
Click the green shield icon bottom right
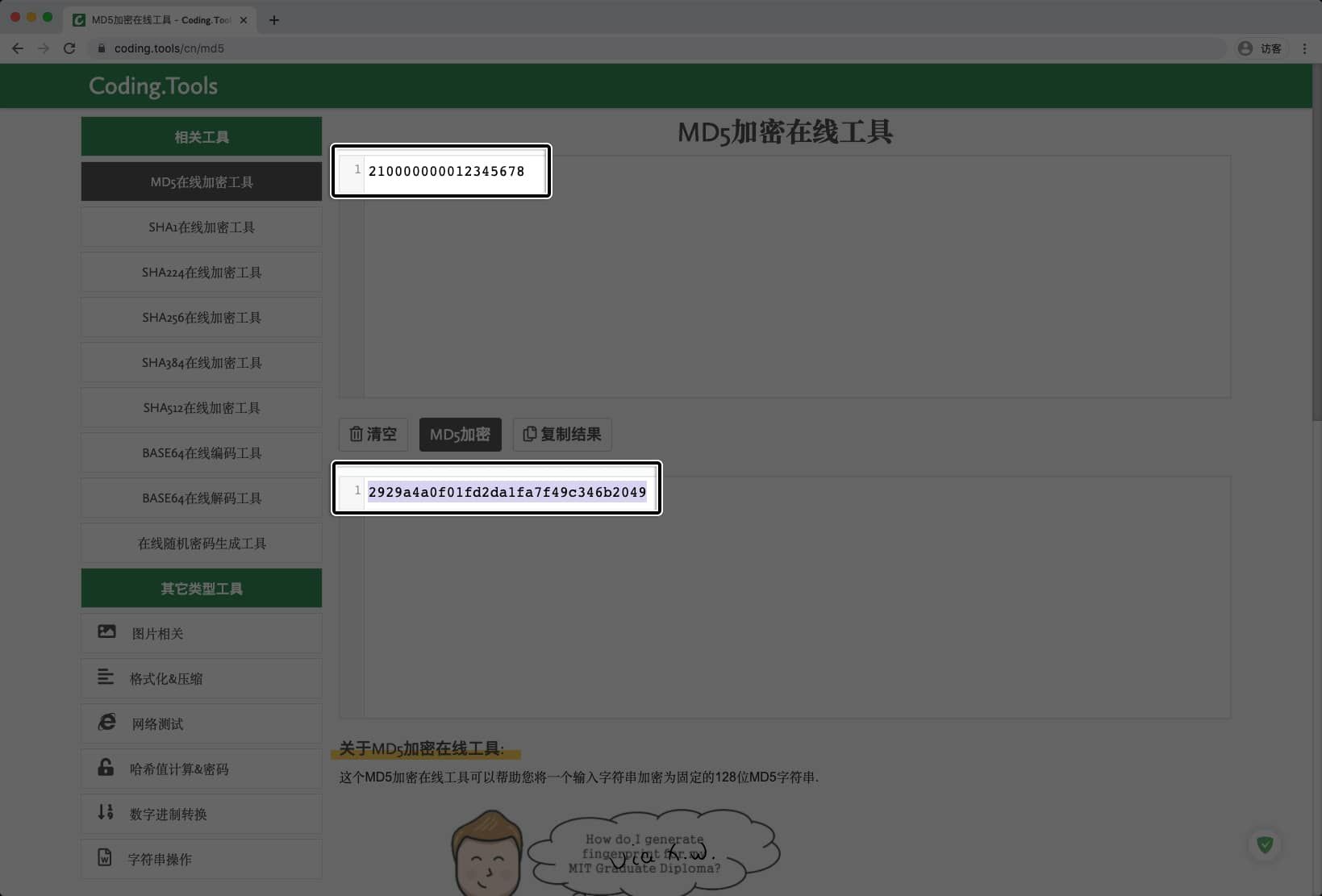click(1265, 844)
